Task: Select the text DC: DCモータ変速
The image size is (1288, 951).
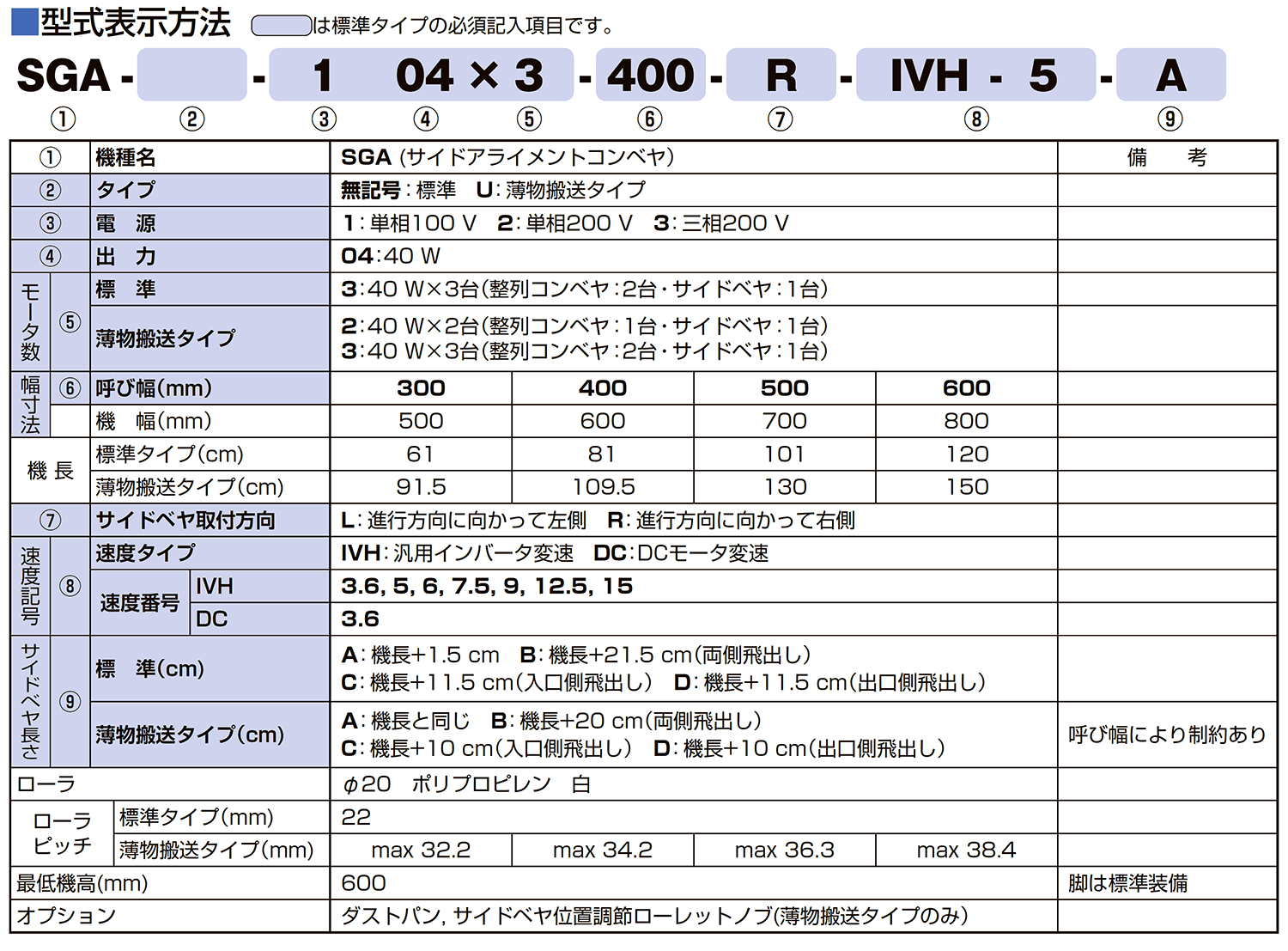Action: pyautogui.click(x=681, y=553)
